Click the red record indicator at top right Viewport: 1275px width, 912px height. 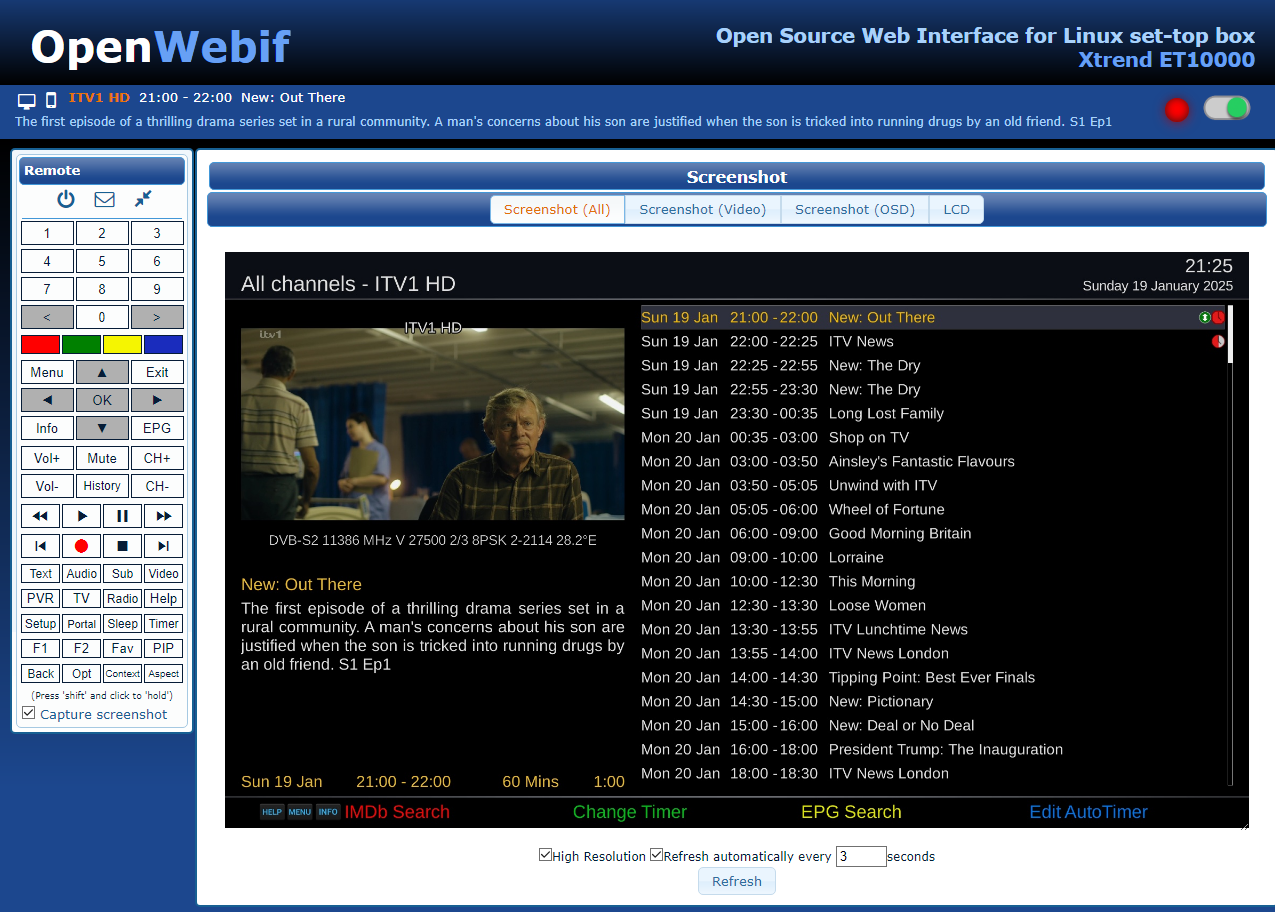[x=1177, y=109]
